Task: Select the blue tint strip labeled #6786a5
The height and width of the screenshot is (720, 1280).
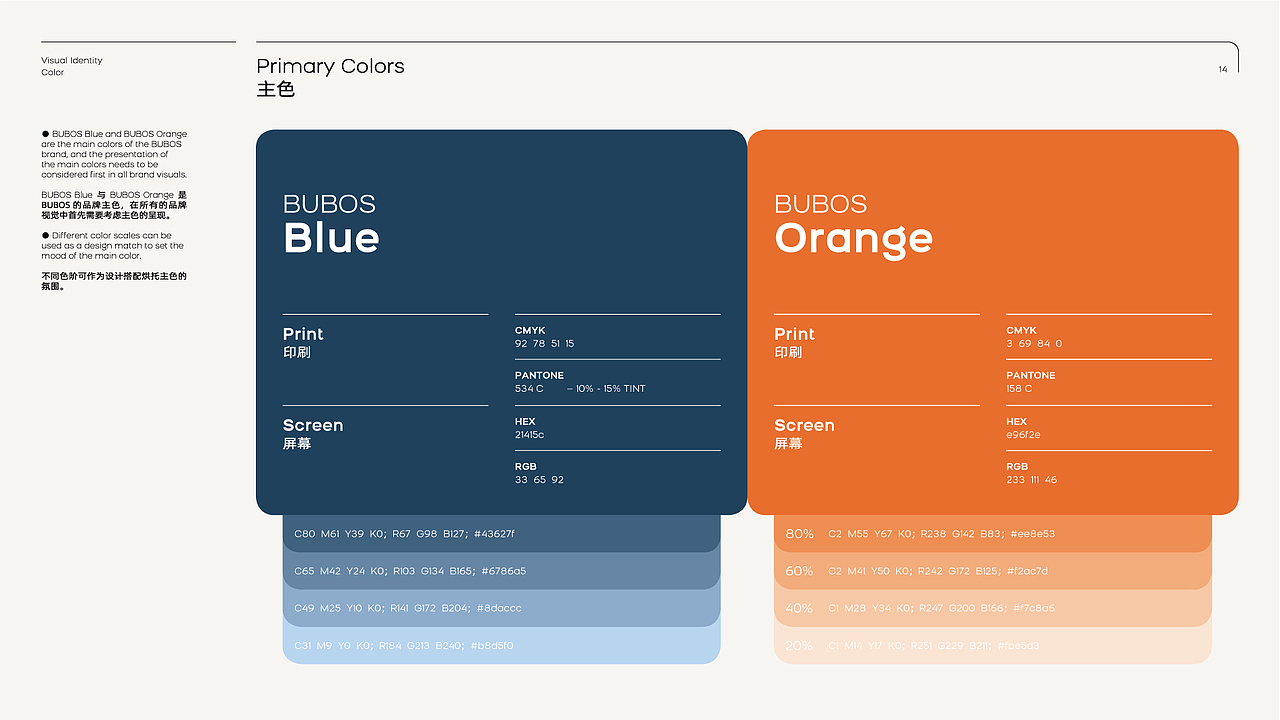Action: pyautogui.click(x=501, y=571)
